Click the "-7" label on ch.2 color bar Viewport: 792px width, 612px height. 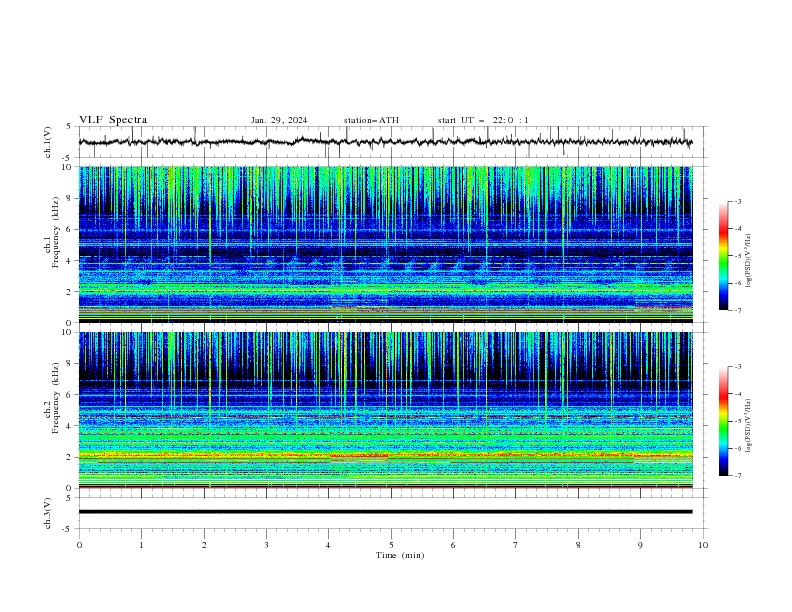[x=737, y=475]
